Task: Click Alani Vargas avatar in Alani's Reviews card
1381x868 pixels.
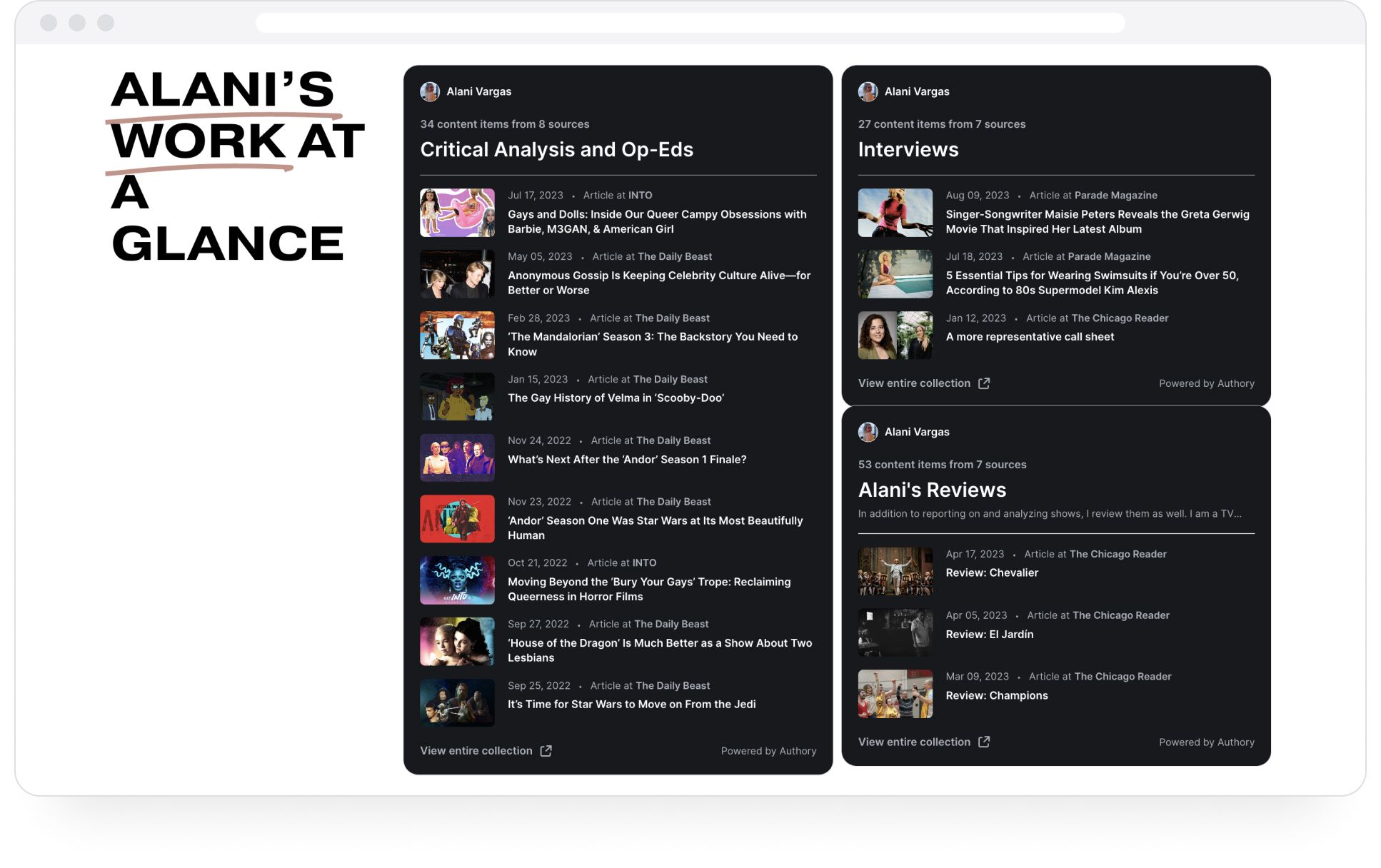Action: [868, 432]
